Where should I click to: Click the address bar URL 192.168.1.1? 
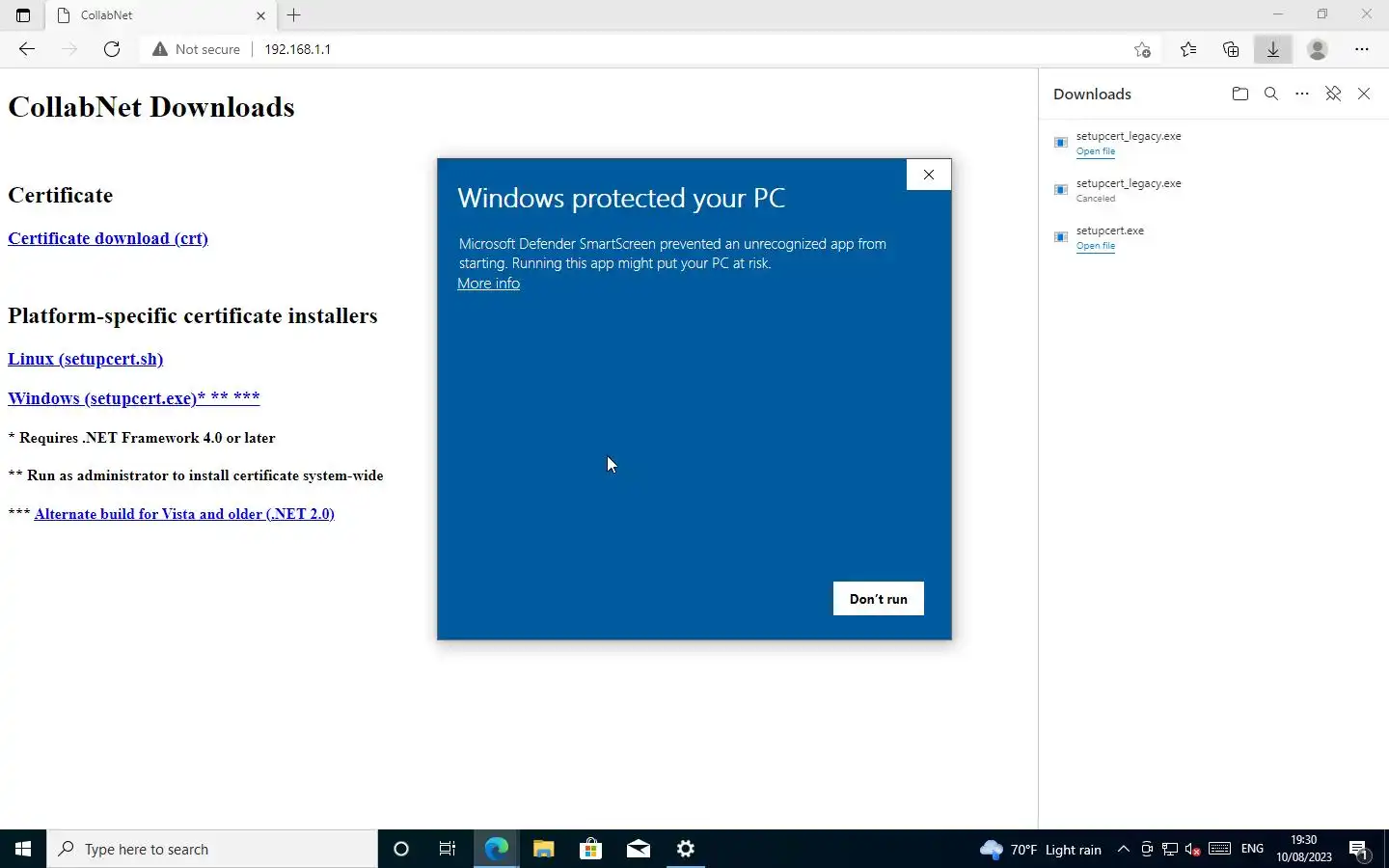click(x=298, y=49)
